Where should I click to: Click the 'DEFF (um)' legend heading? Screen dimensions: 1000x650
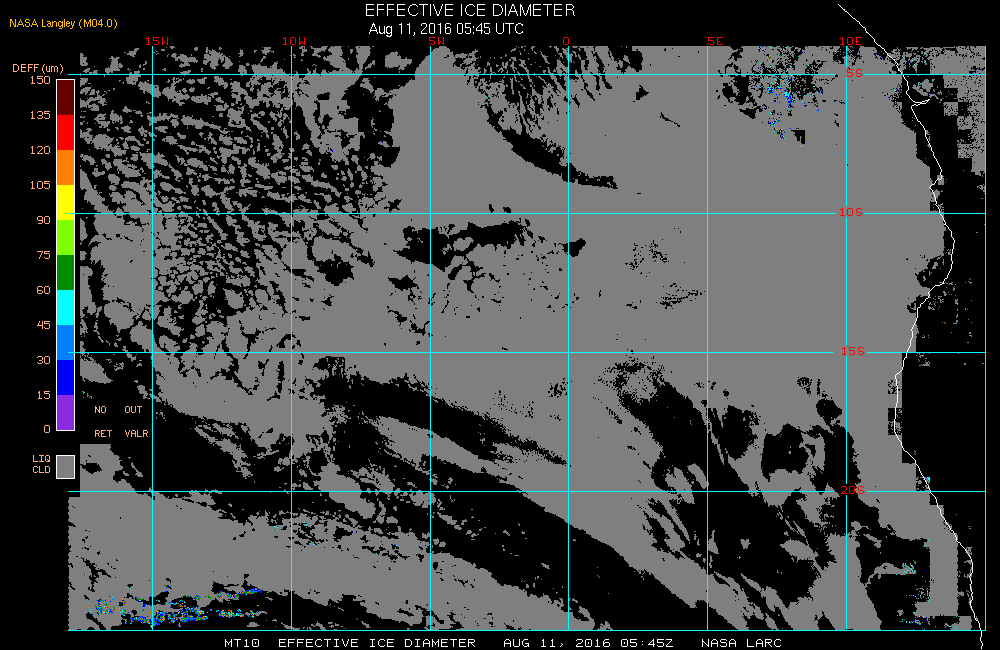pos(38,68)
